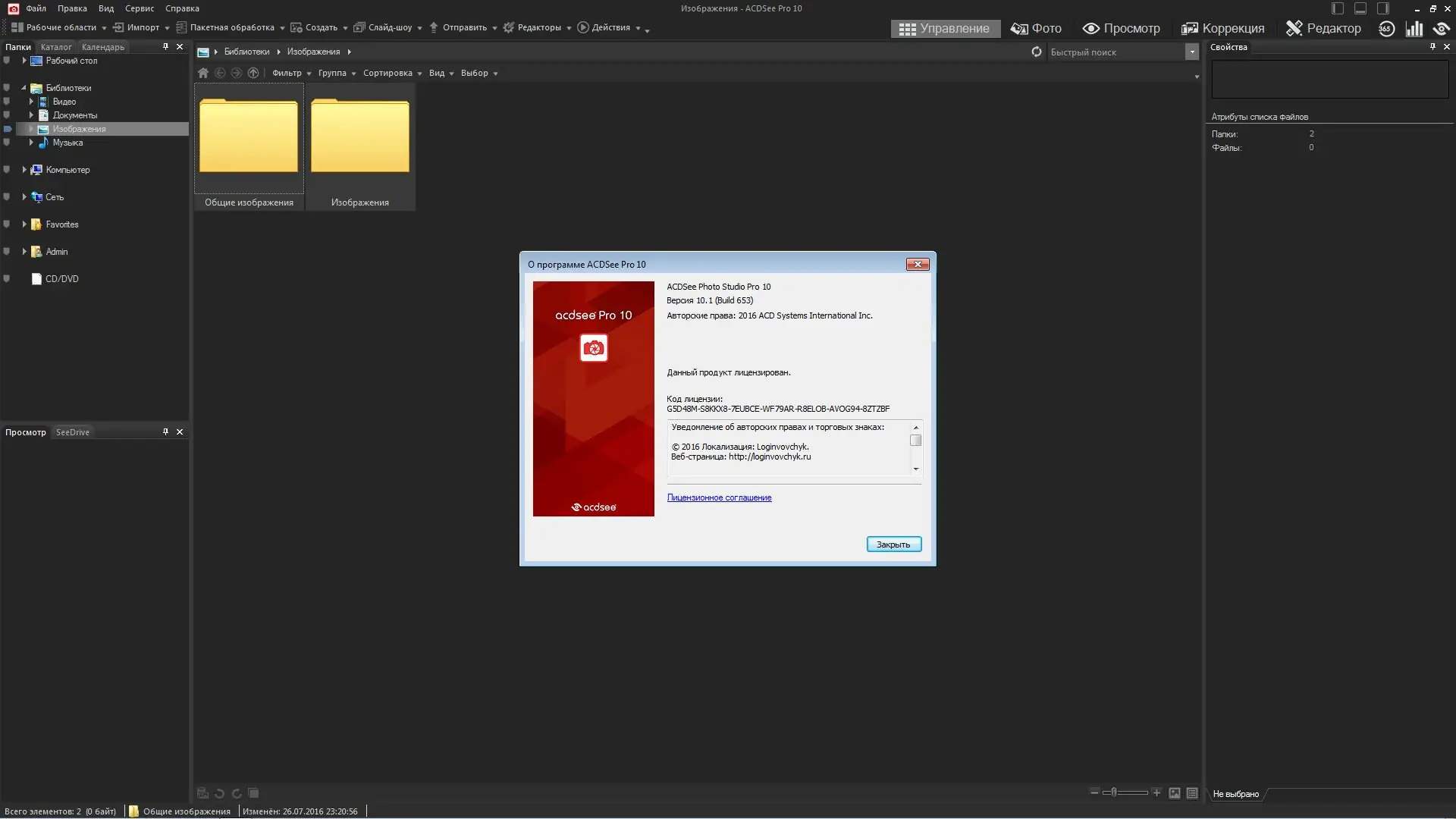Switch to Фото mode

coord(1037,28)
